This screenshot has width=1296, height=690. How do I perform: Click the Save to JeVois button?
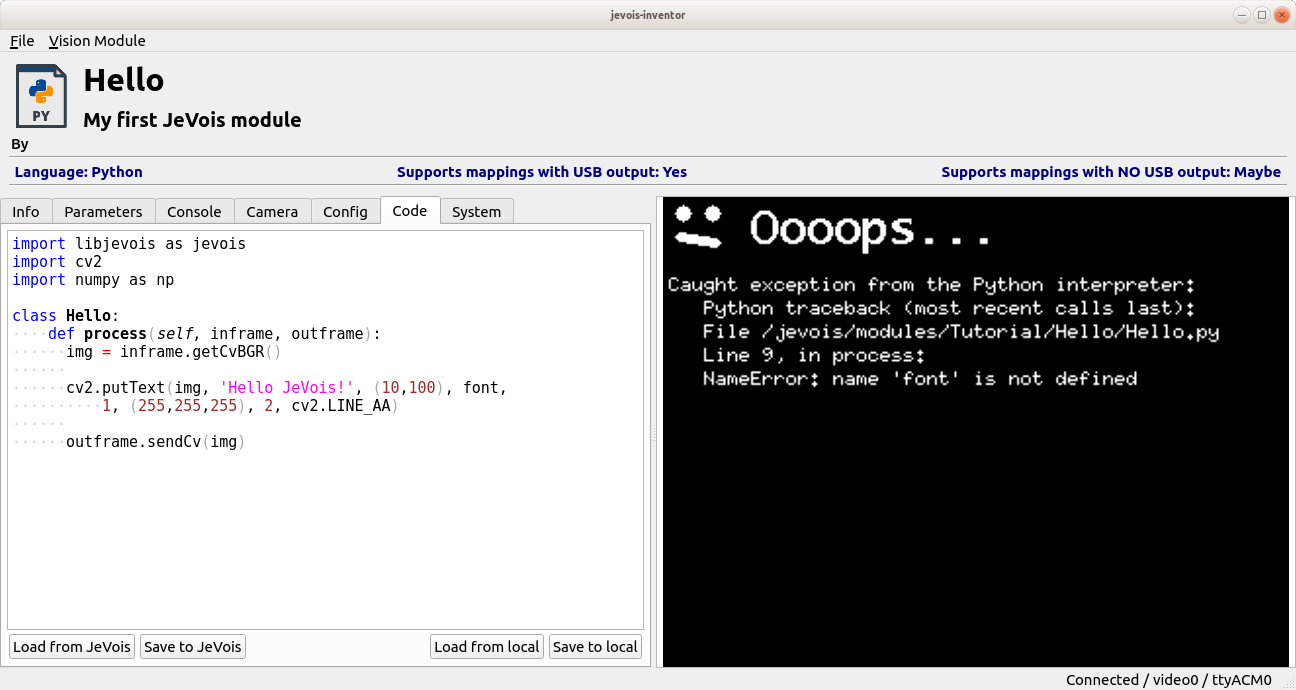(x=193, y=646)
